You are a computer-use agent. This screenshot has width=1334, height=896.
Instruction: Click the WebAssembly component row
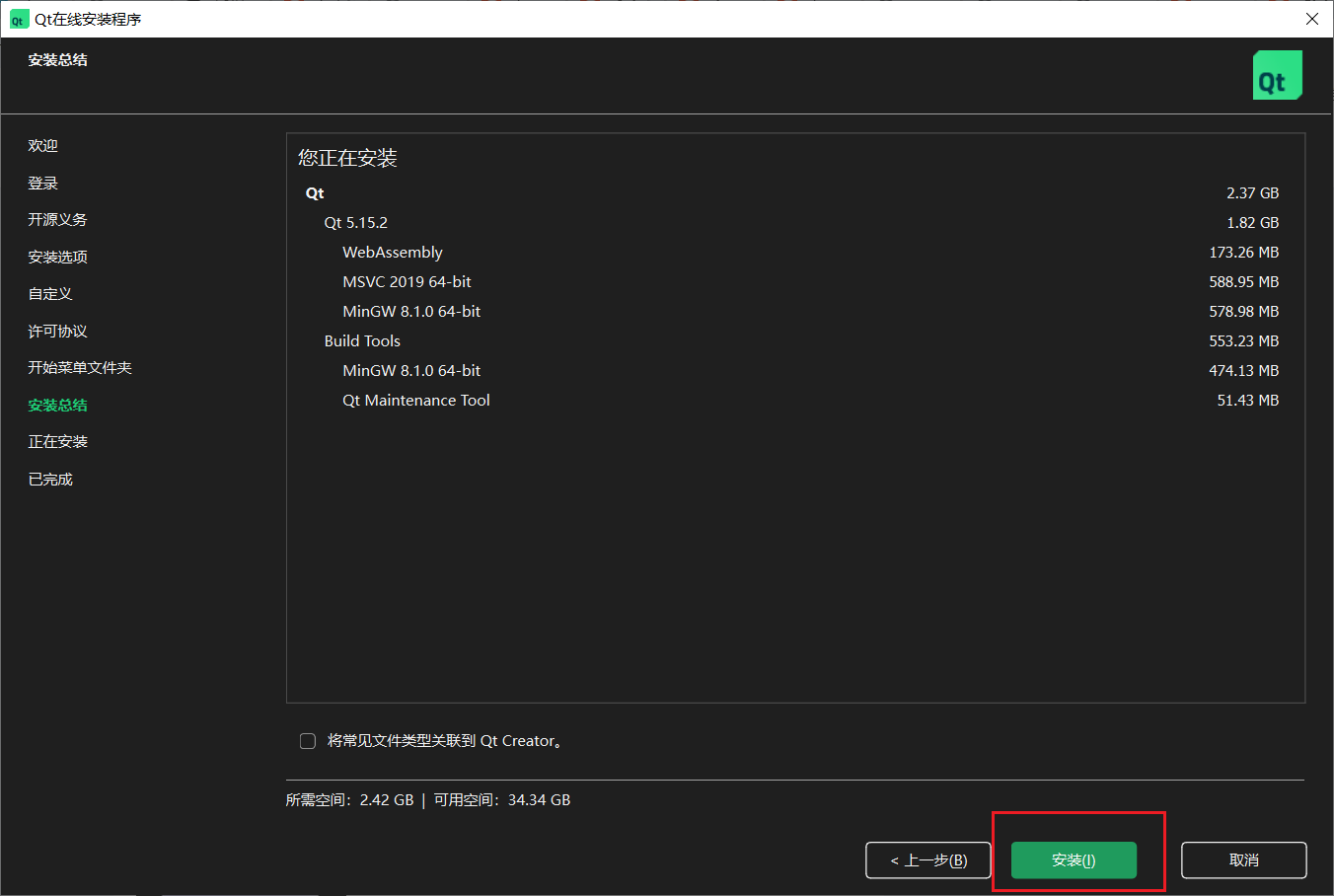click(792, 253)
